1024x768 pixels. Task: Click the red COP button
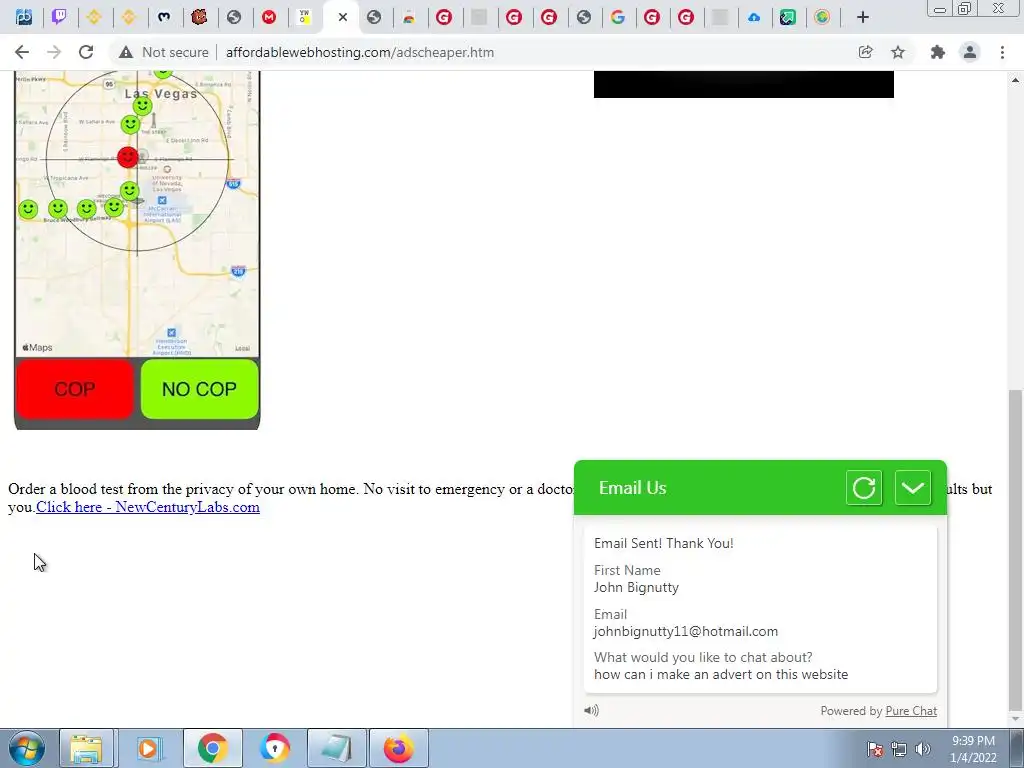coord(74,389)
